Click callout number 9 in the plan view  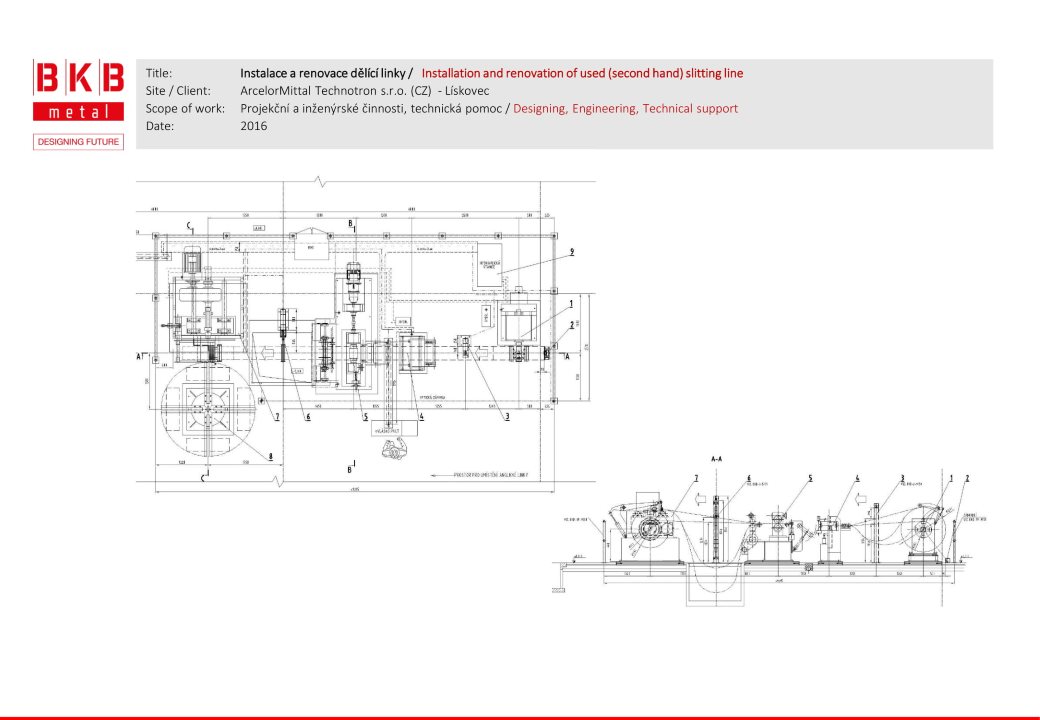coord(571,253)
